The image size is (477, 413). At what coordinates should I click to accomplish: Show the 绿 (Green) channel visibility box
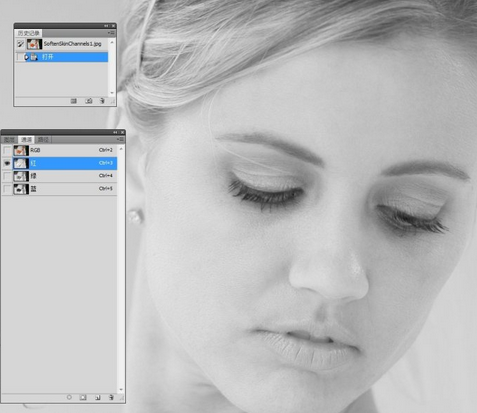(7, 176)
